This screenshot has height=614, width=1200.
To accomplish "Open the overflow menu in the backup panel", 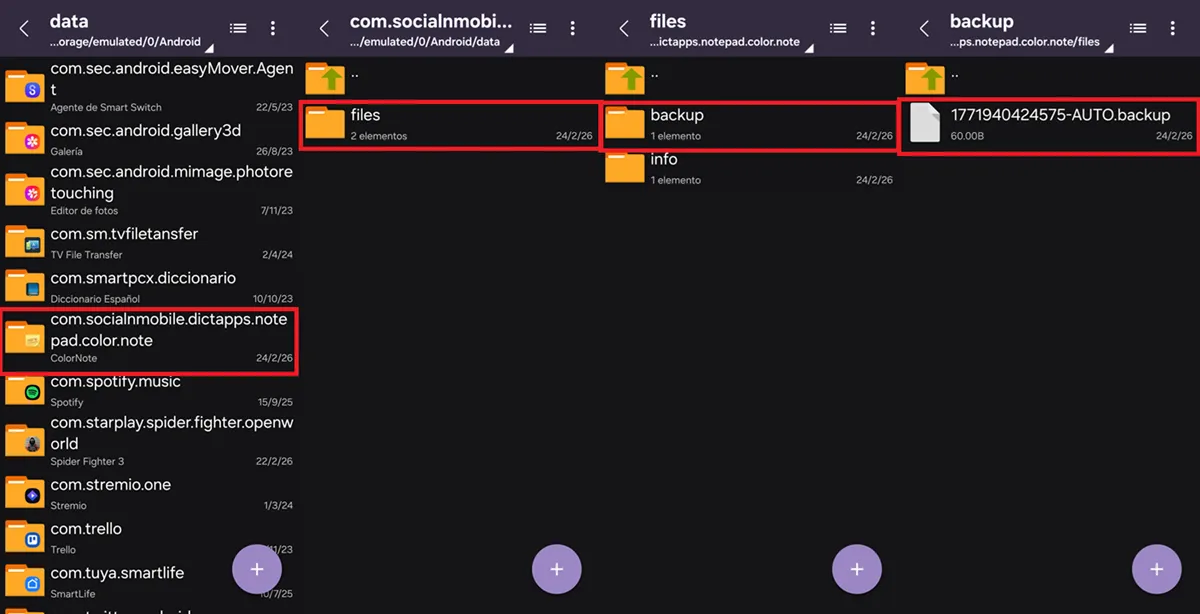I will click(x=1173, y=29).
